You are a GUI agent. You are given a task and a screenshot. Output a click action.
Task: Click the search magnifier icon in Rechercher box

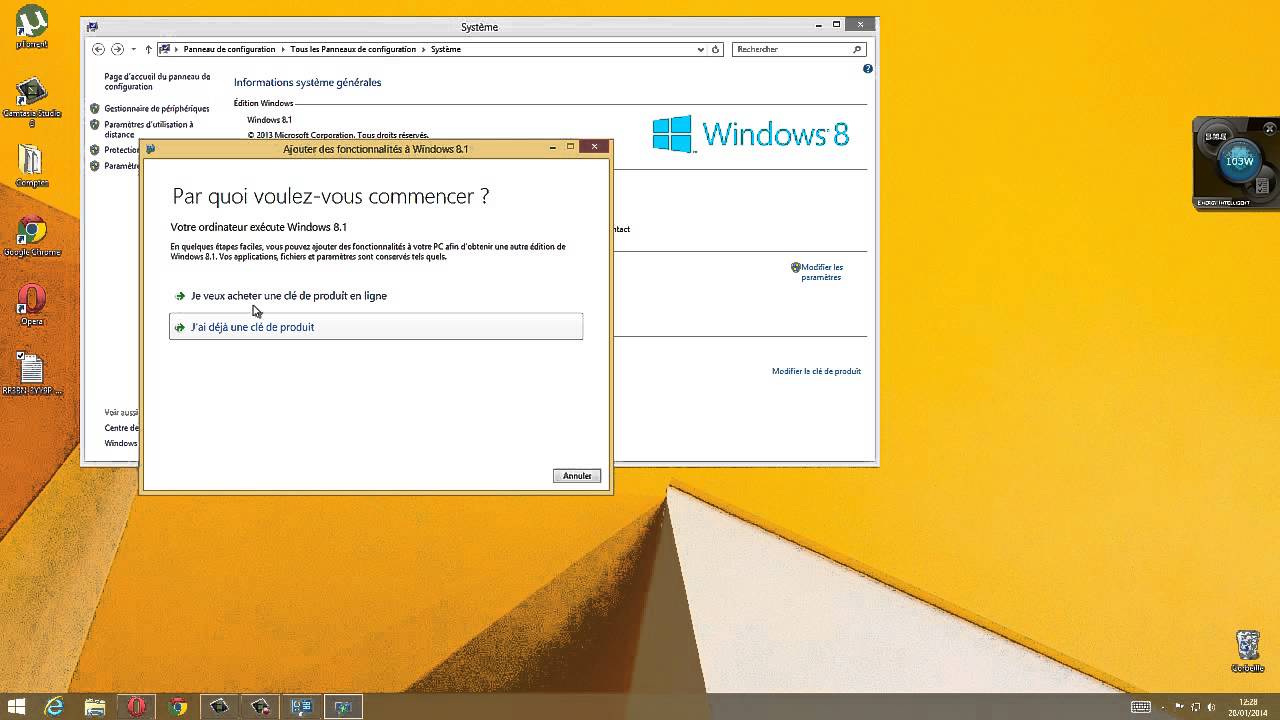857,49
